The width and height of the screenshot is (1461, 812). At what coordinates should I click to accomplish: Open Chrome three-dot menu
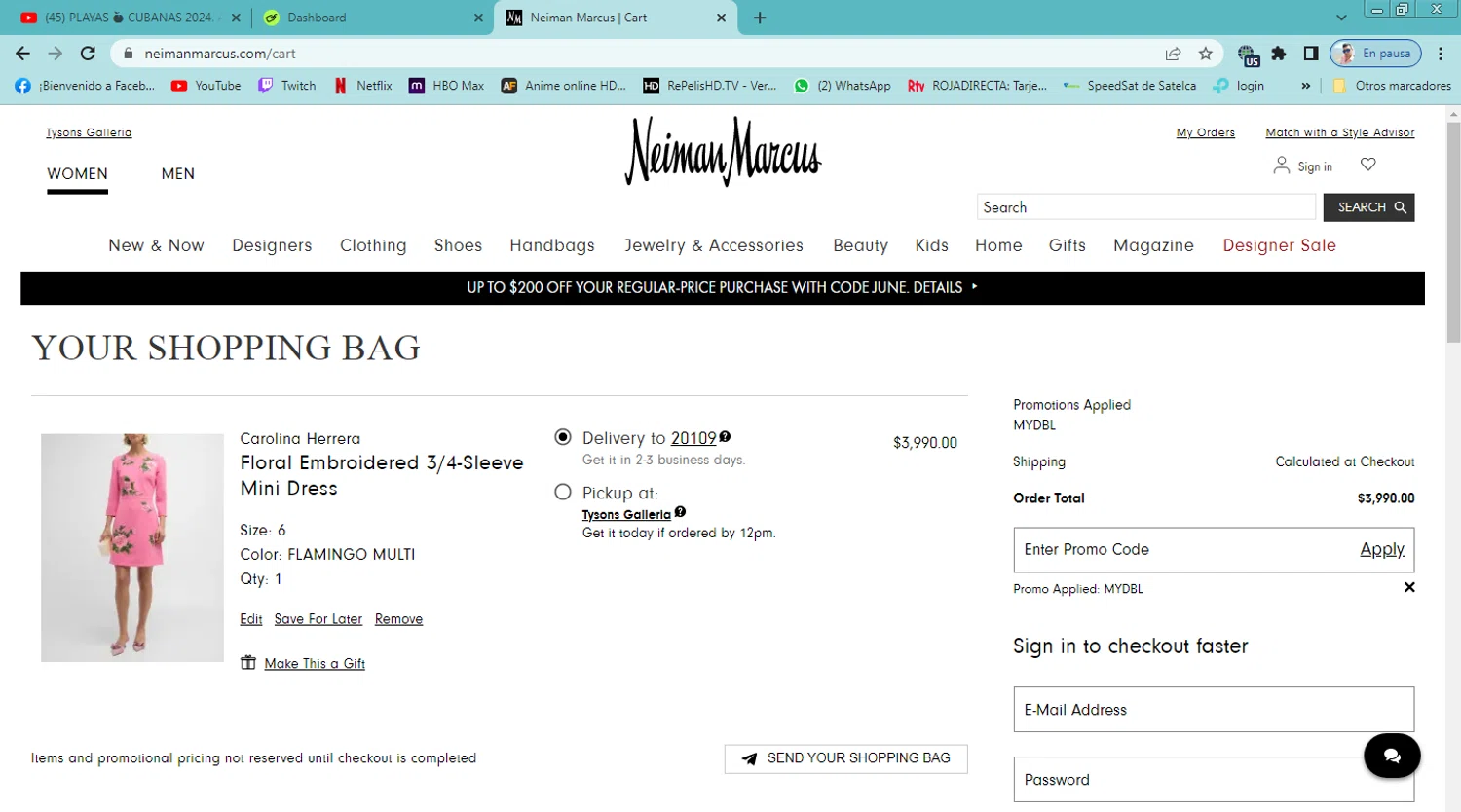(1441, 54)
